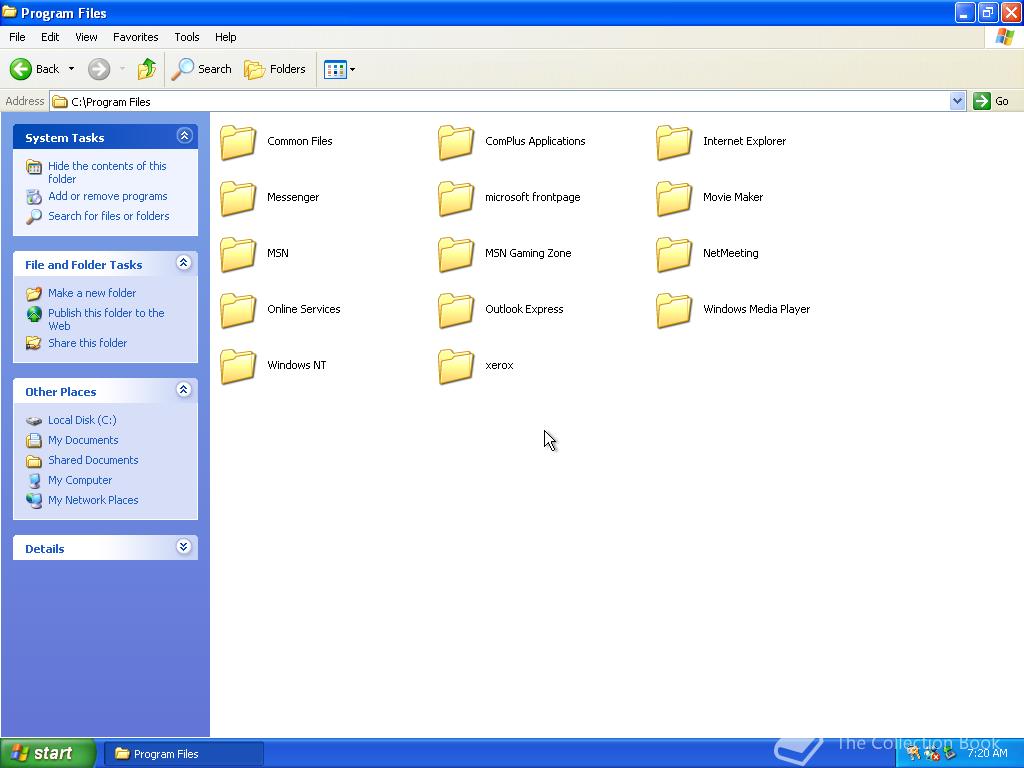Click Share this folder link
This screenshot has width=1024, height=768.
click(88, 343)
